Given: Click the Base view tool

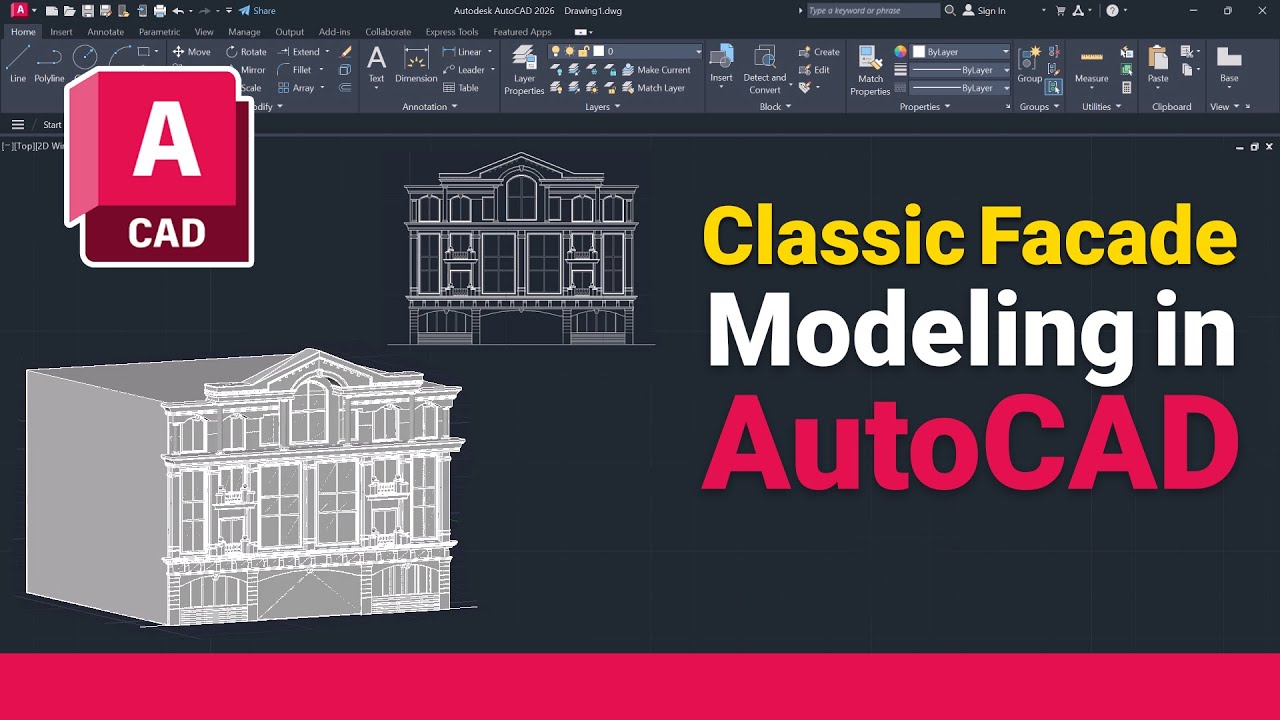Looking at the screenshot, I should pos(1229,64).
